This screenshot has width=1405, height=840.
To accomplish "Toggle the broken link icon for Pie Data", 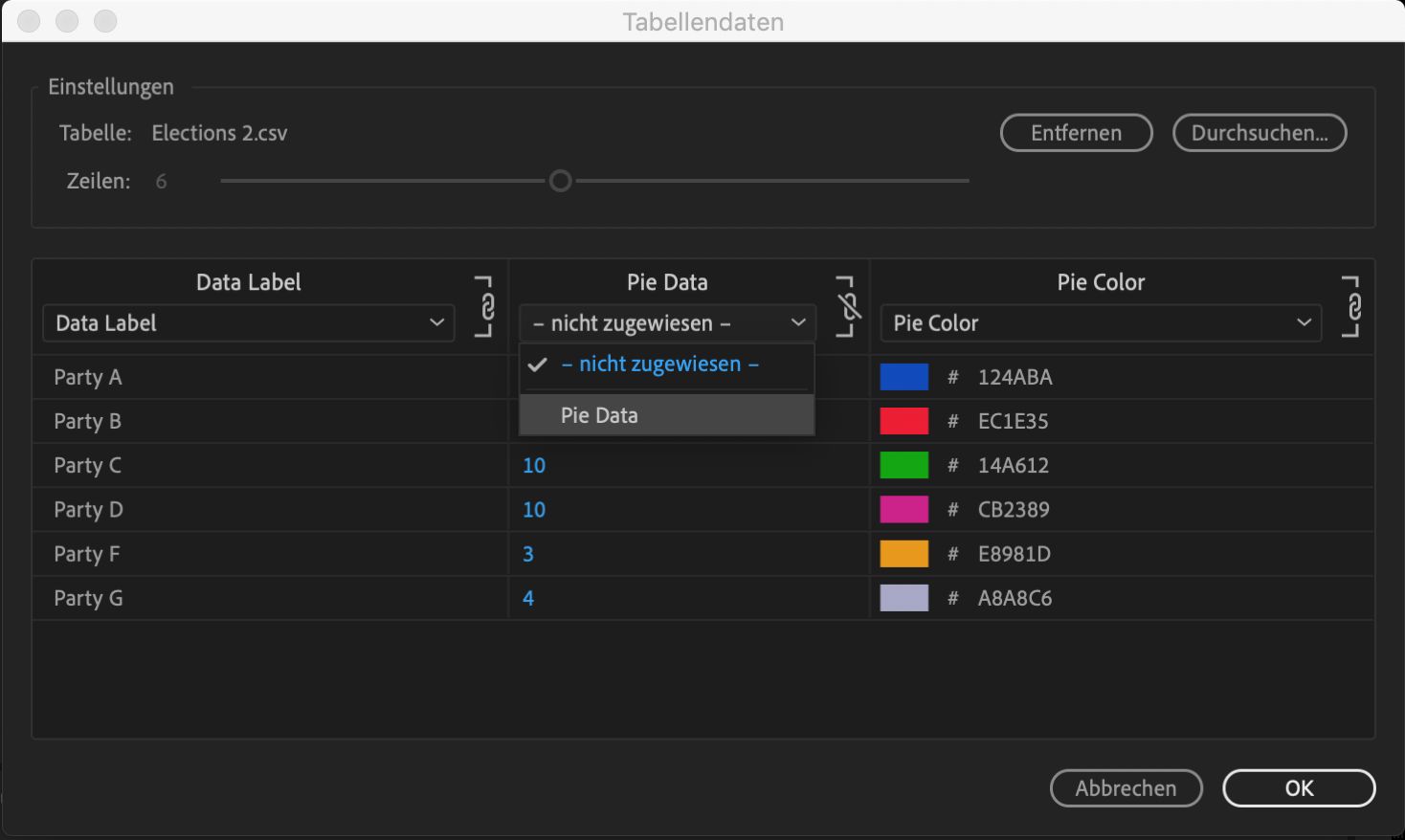I will [x=848, y=307].
